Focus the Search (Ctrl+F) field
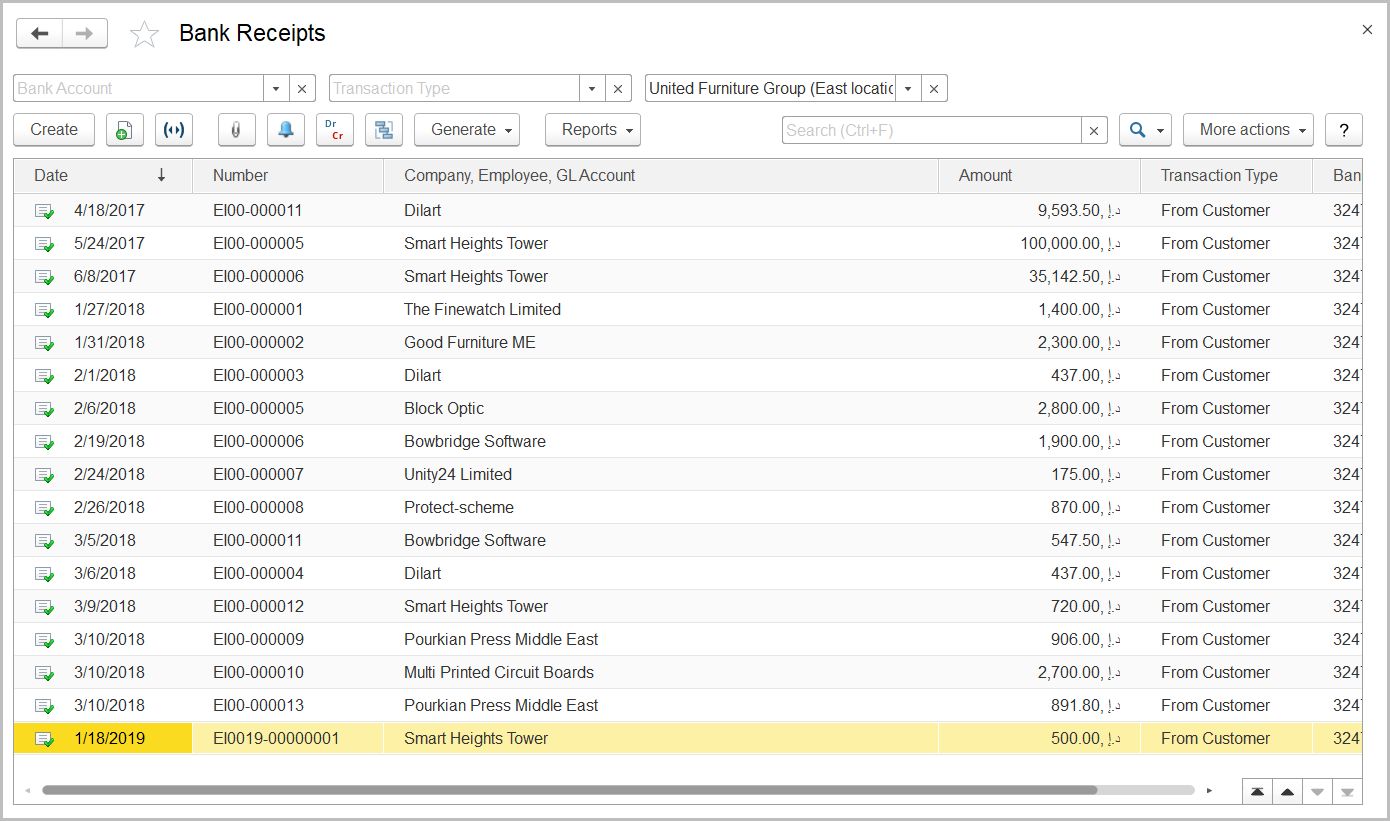The height and width of the screenshot is (821, 1390). [x=932, y=130]
